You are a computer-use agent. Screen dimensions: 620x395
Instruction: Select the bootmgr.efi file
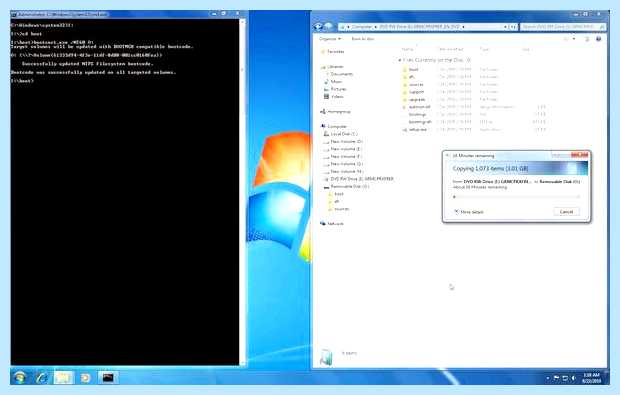[420, 122]
